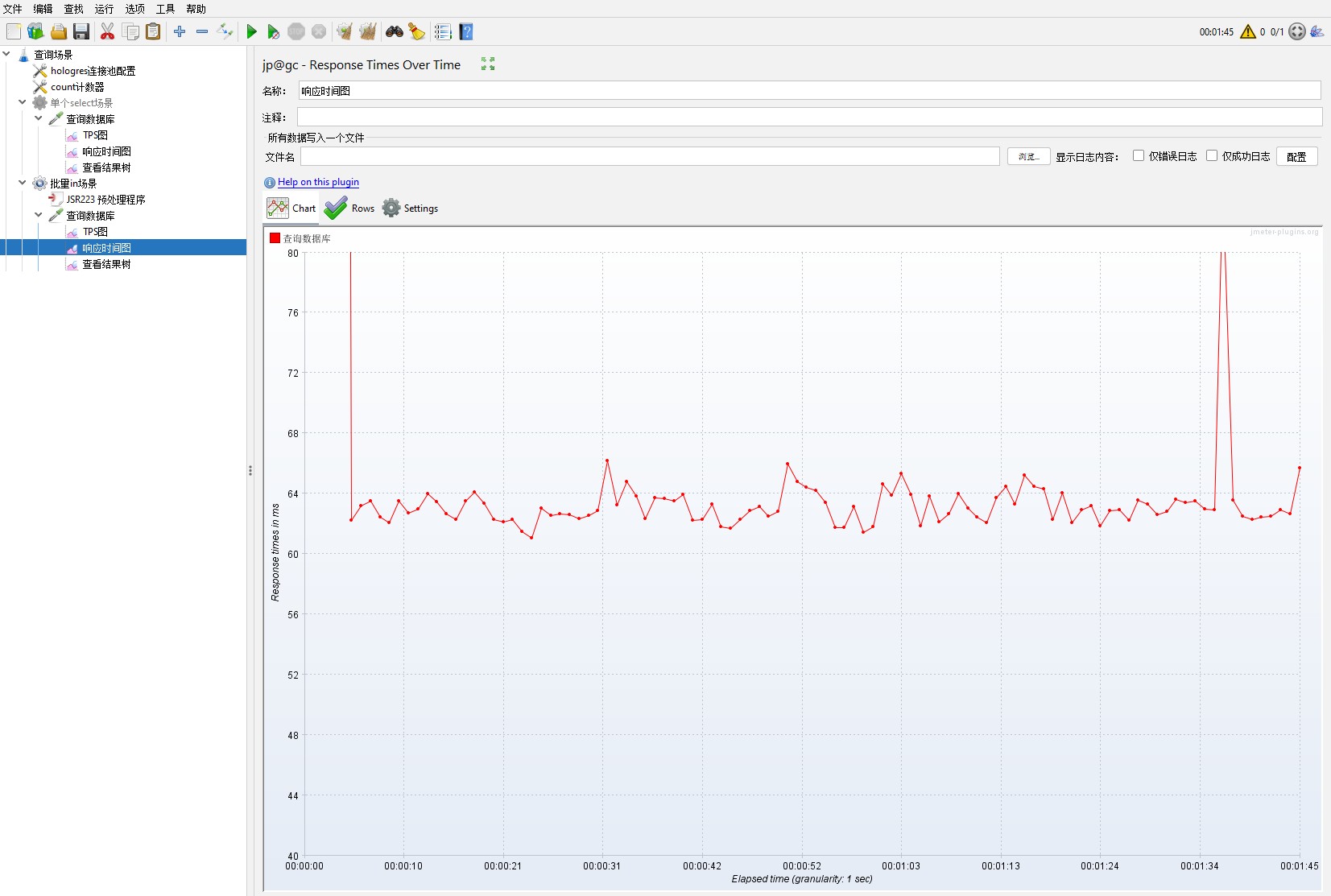
Task: Open function helper dialog icon
Action: pos(443,31)
